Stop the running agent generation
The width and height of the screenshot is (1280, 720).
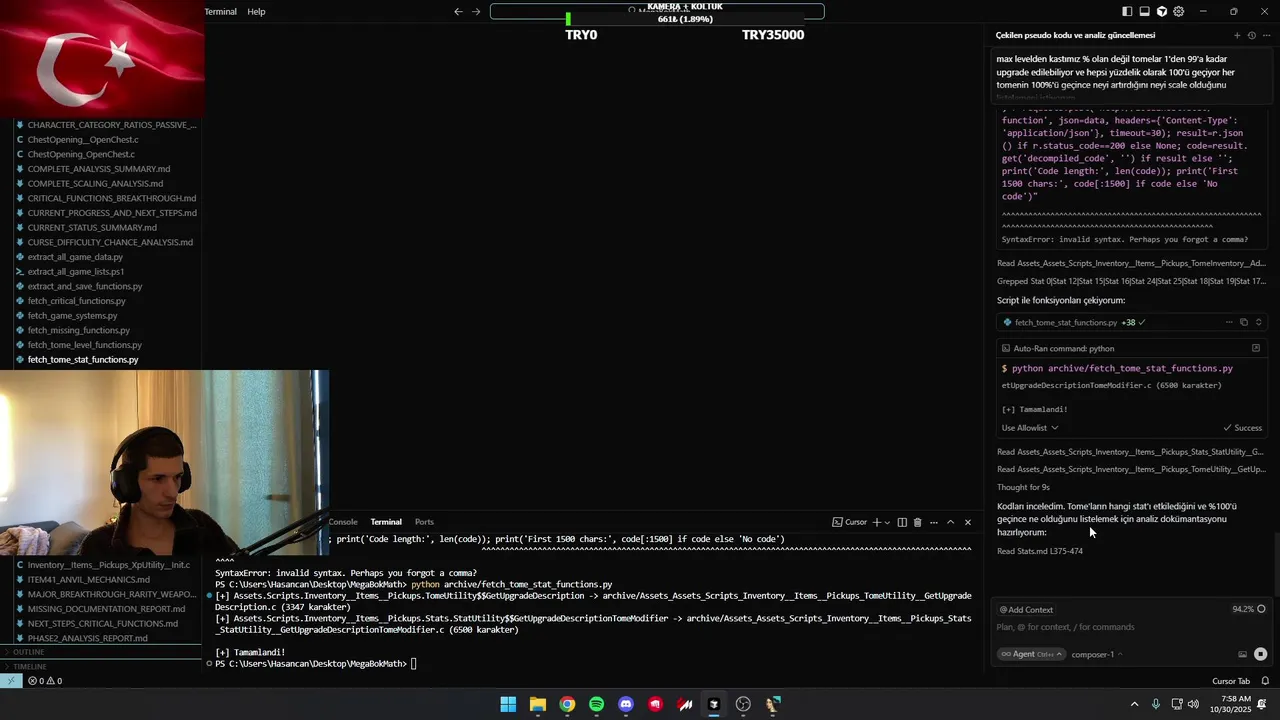1260,654
